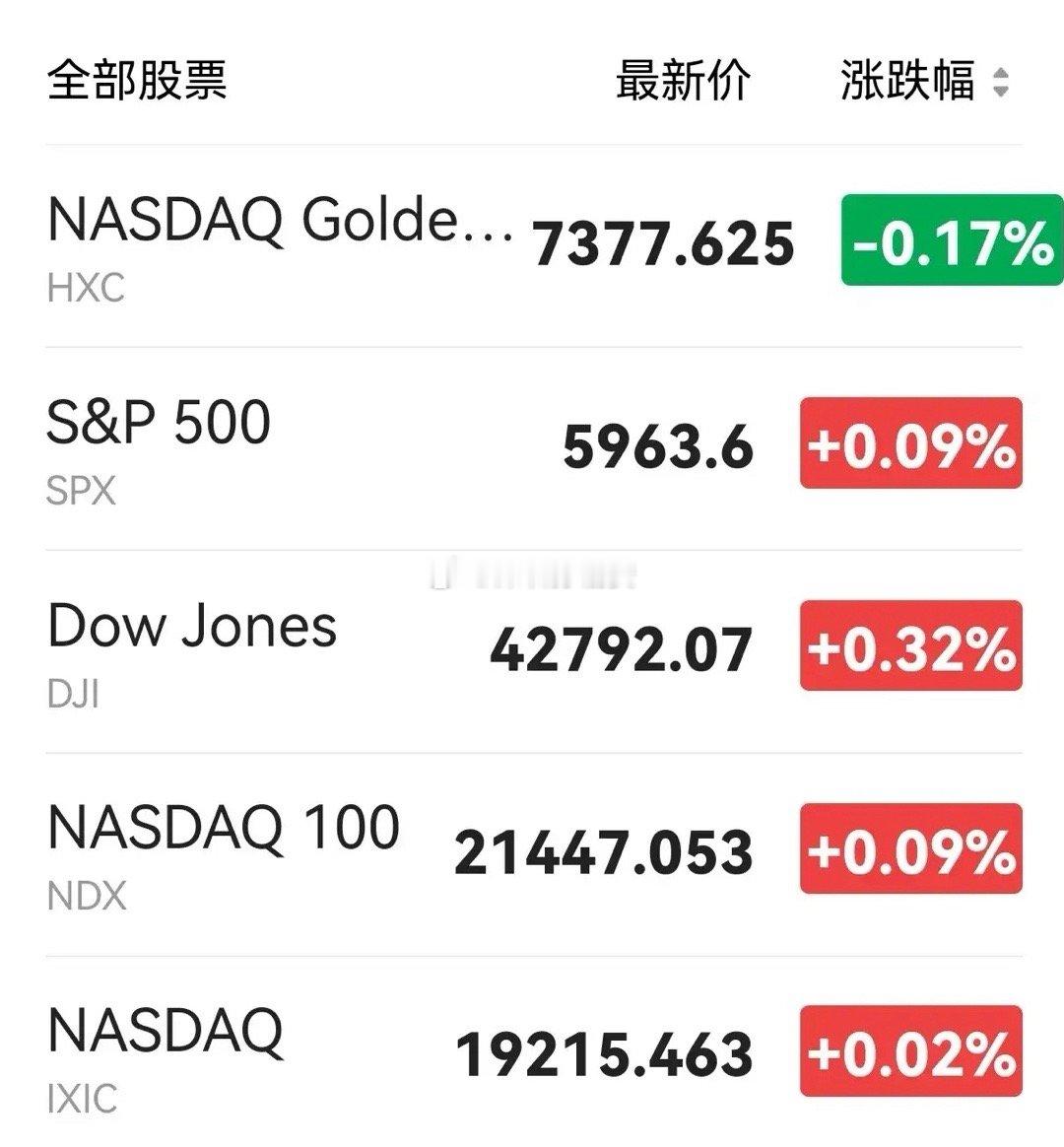Tap the 涨跌幅 column header

(907, 81)
